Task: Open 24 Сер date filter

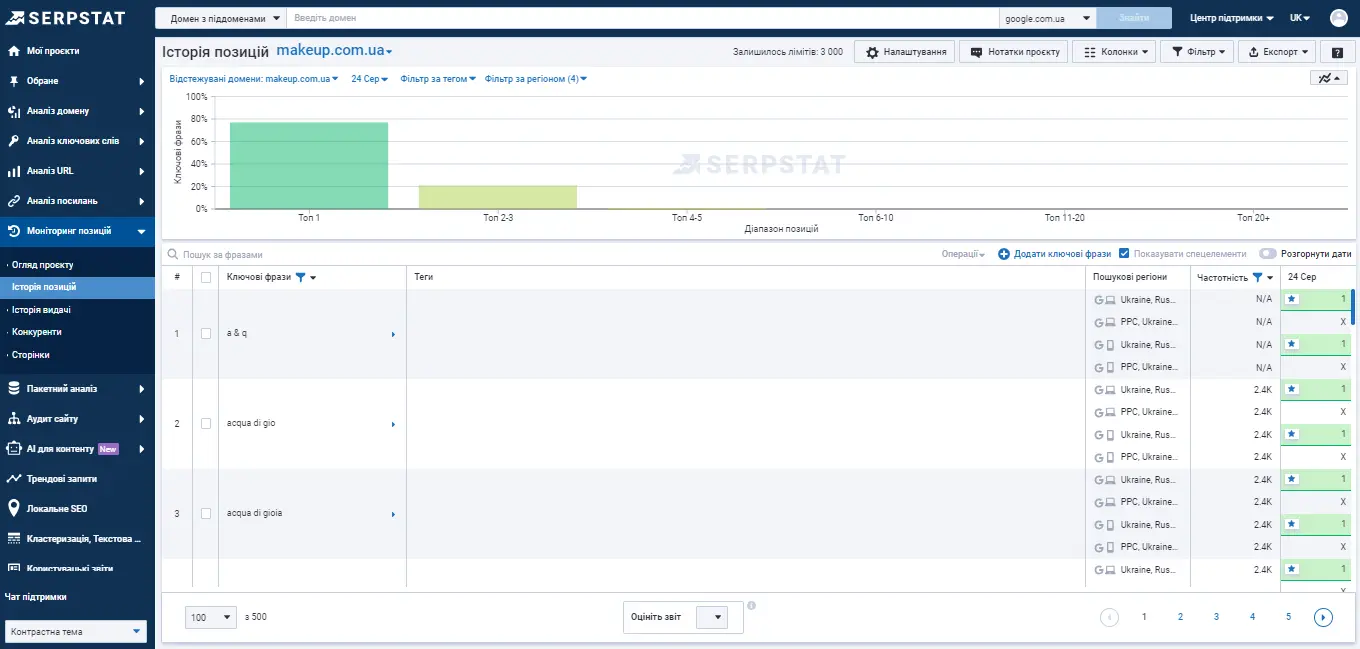Action: (x=369, y=79)
